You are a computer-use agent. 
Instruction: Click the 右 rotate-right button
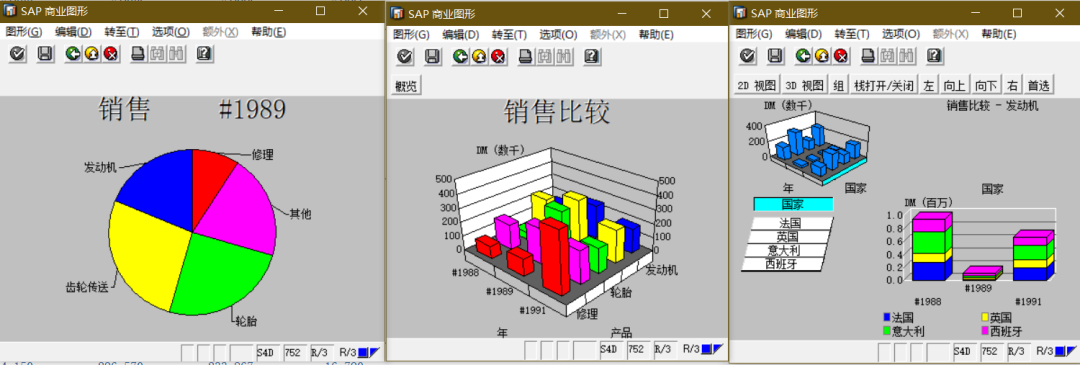(x=1012, y=85)
